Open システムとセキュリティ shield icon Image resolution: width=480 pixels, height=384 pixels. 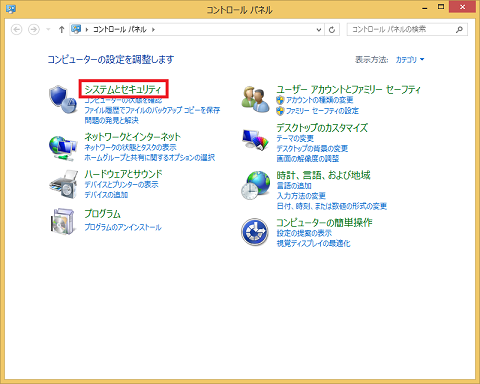[x=63, y=99]
